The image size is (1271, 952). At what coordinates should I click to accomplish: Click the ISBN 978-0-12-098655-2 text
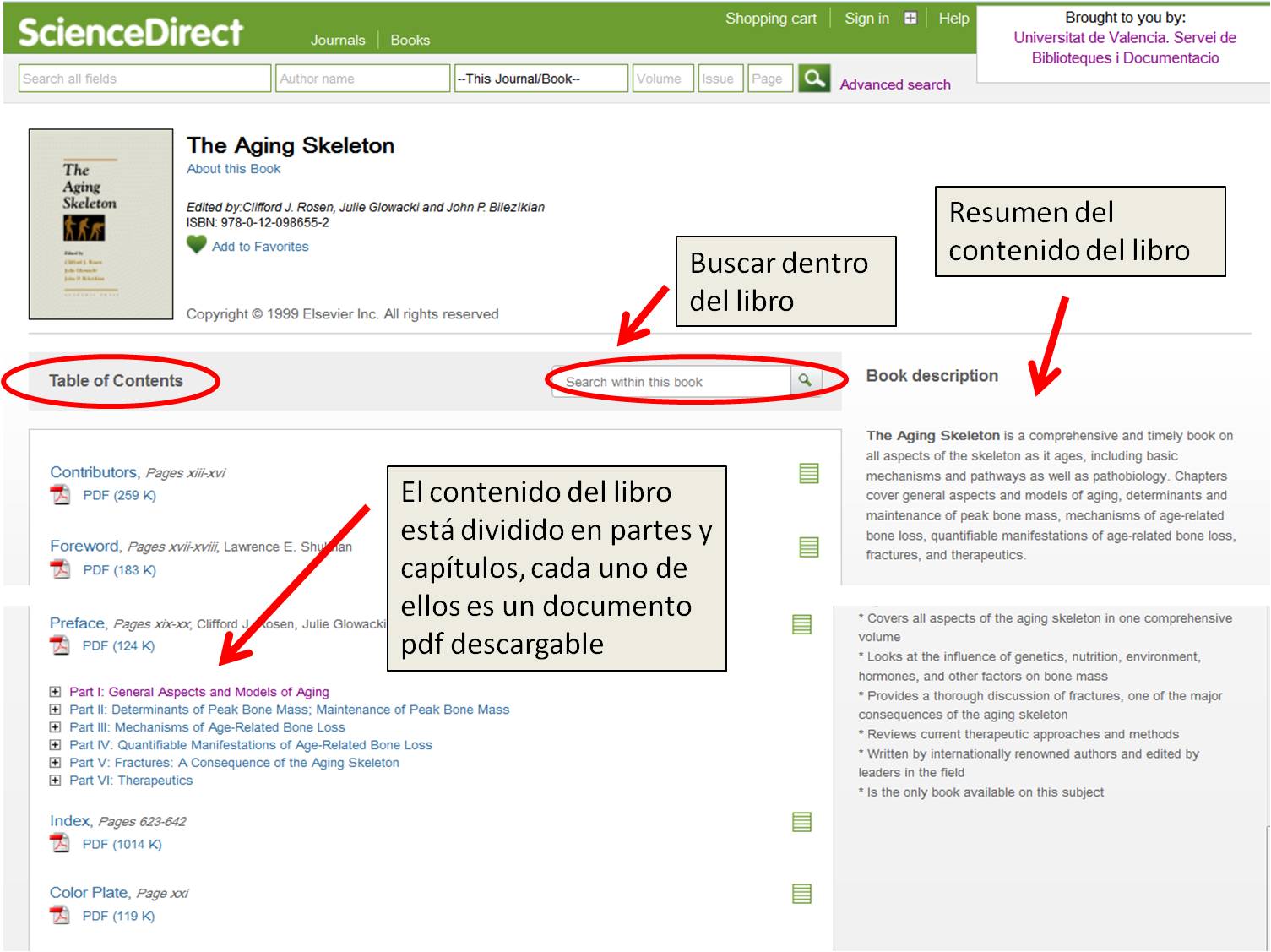pyautogui.click(x=258, y=223)
